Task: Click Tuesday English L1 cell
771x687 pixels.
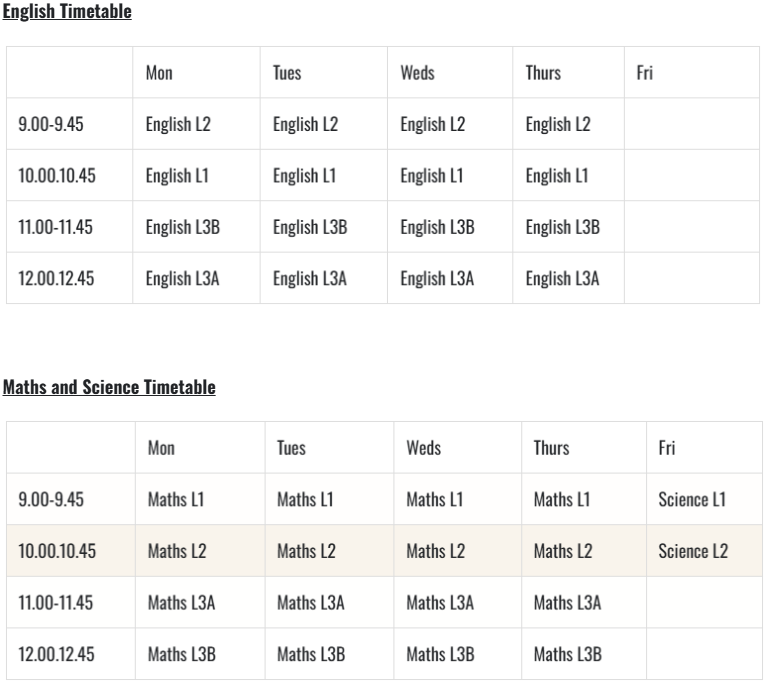Action: (x=304, y=176)
